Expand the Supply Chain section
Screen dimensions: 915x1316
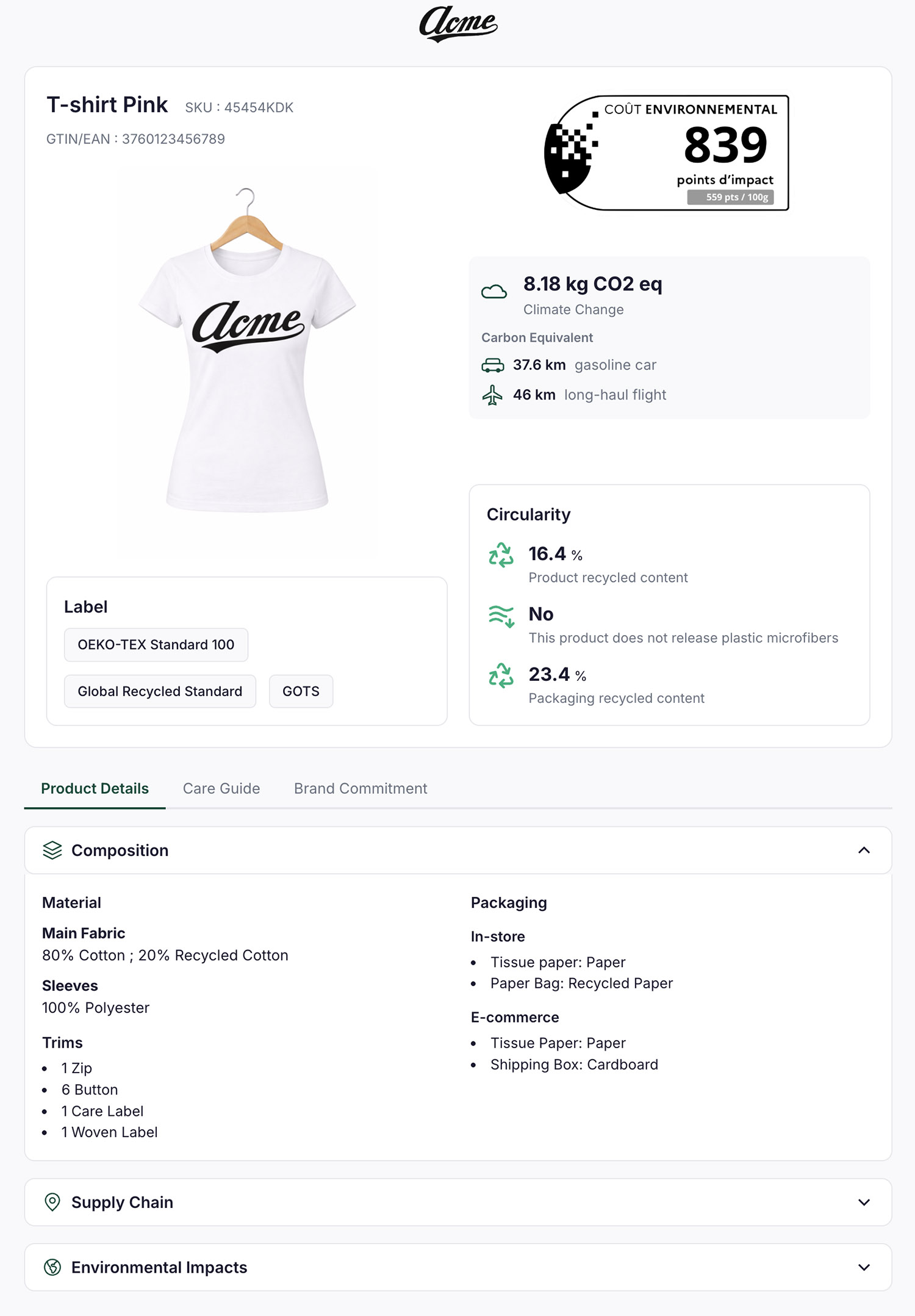[864, 1203]
